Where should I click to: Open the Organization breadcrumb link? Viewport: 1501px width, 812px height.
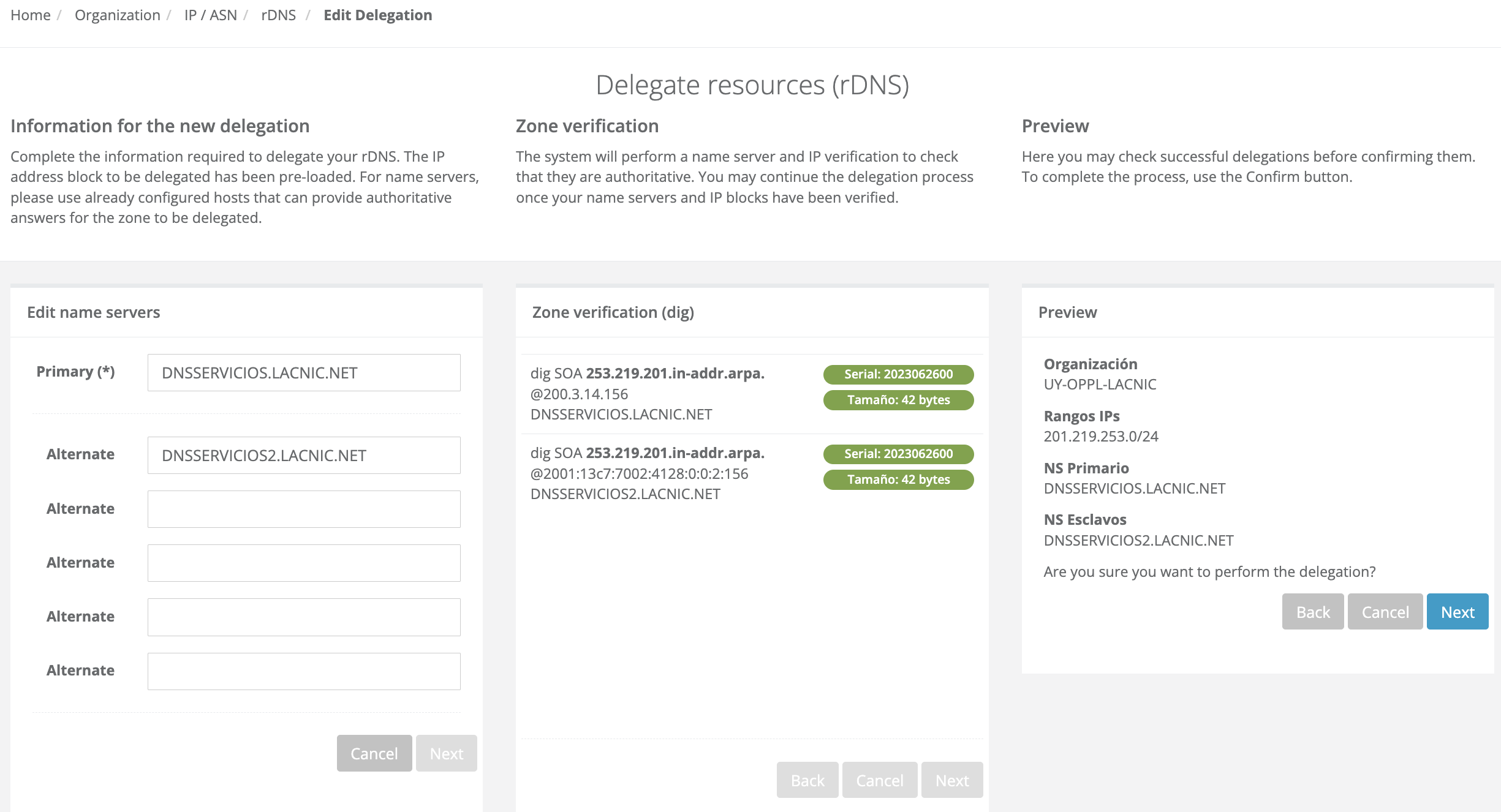(x=117, y=15)
